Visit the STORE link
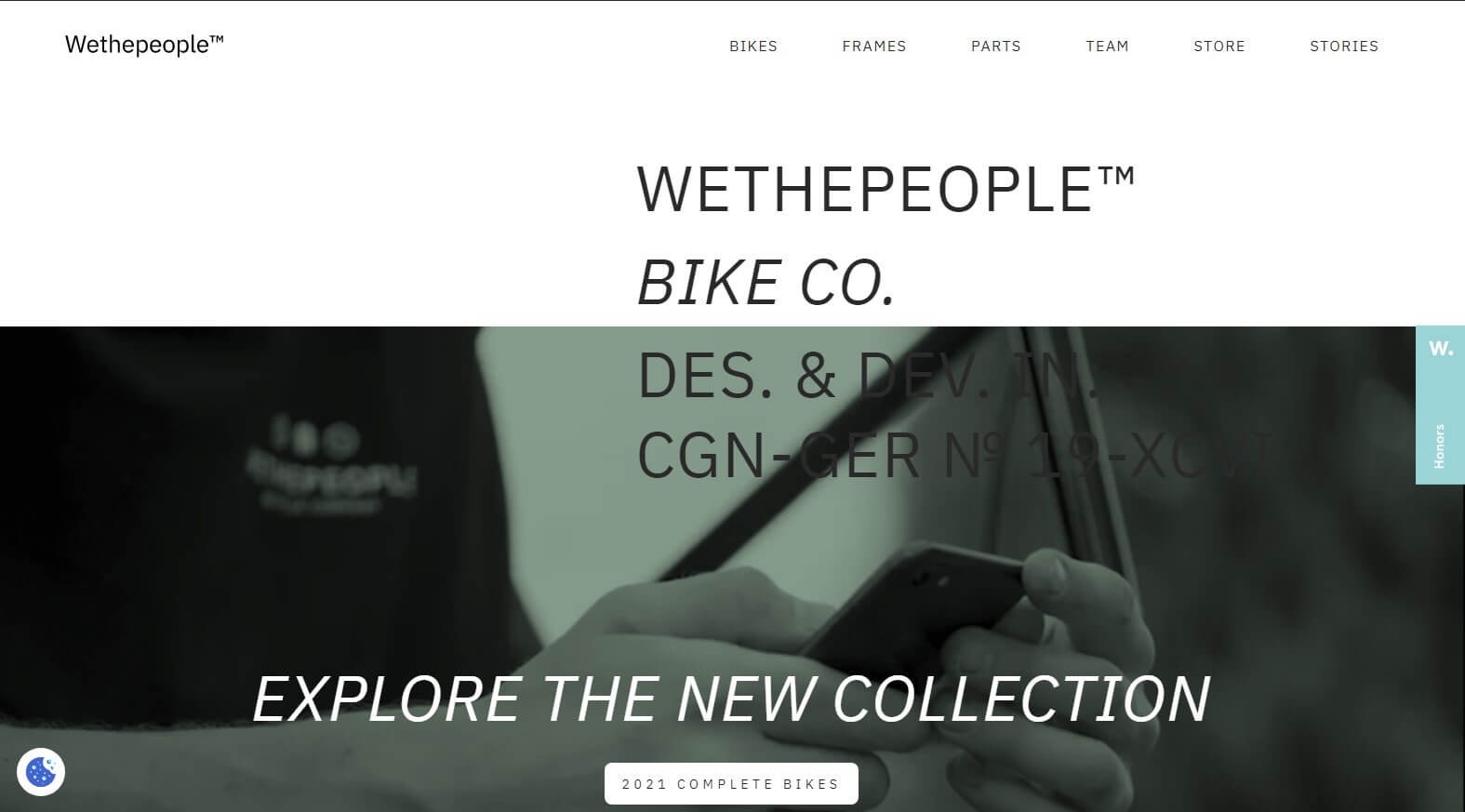The image size is (1465, 812). click(x=1219, y=46)
